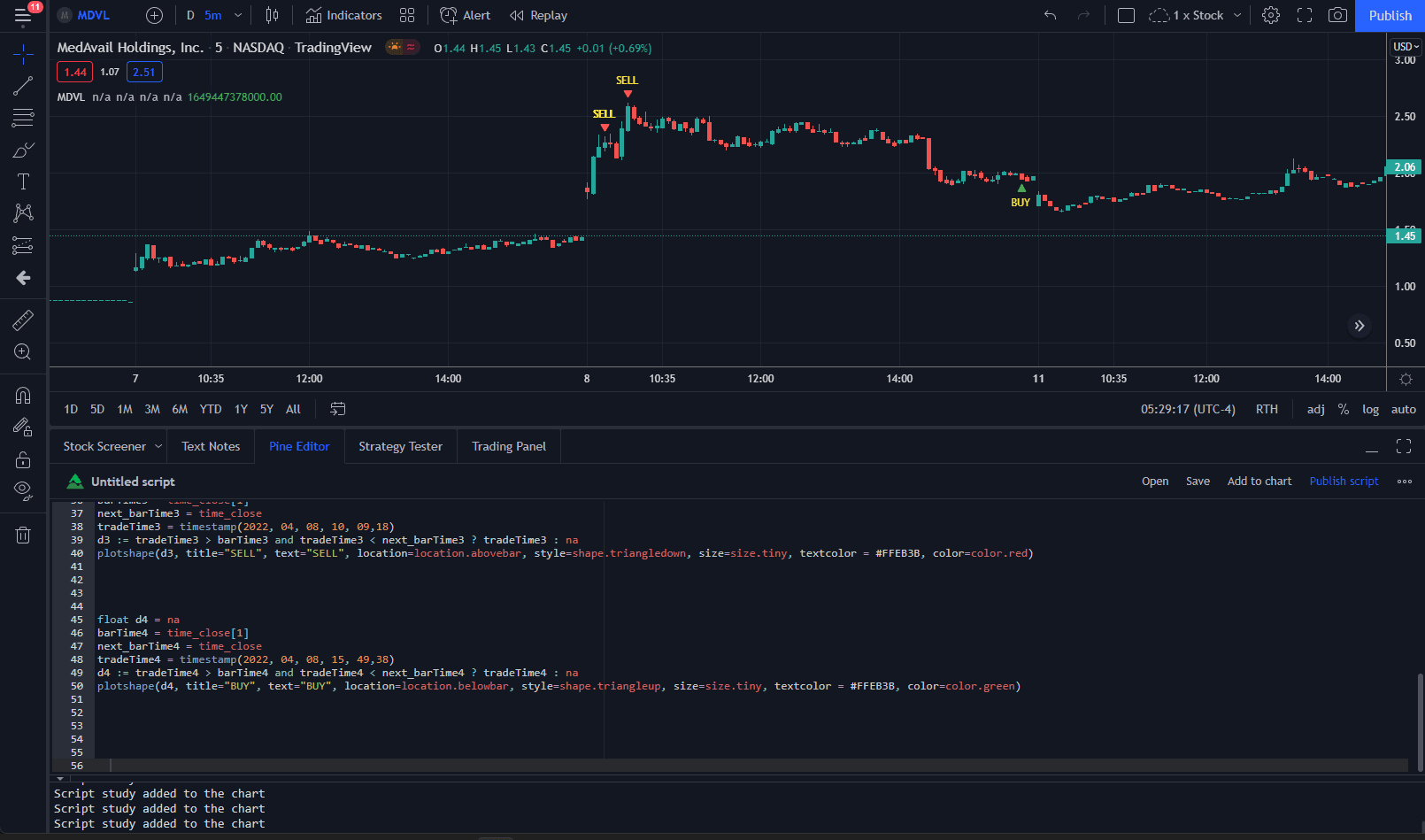Image resolution: width=1425 pixels, height=840 pixels.
Task: Set chart range to 1D
Action: [71, 410]
